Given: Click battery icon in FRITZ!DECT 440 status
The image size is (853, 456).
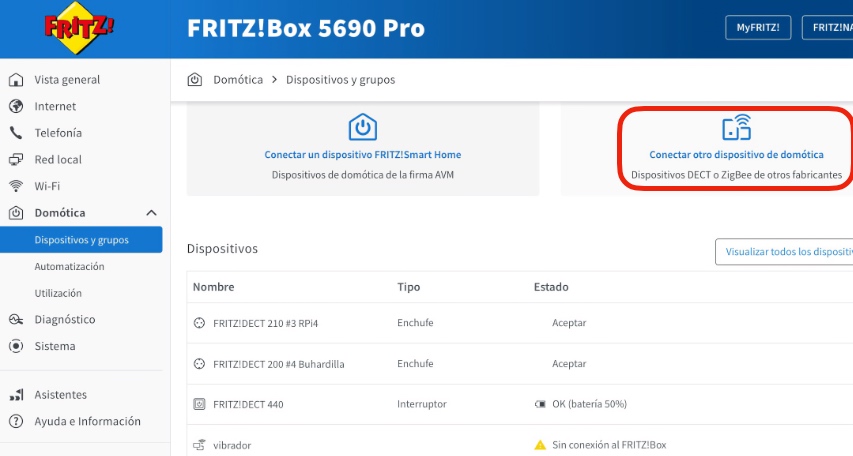Looking at the screenshot, I should [x=540, y=404].
